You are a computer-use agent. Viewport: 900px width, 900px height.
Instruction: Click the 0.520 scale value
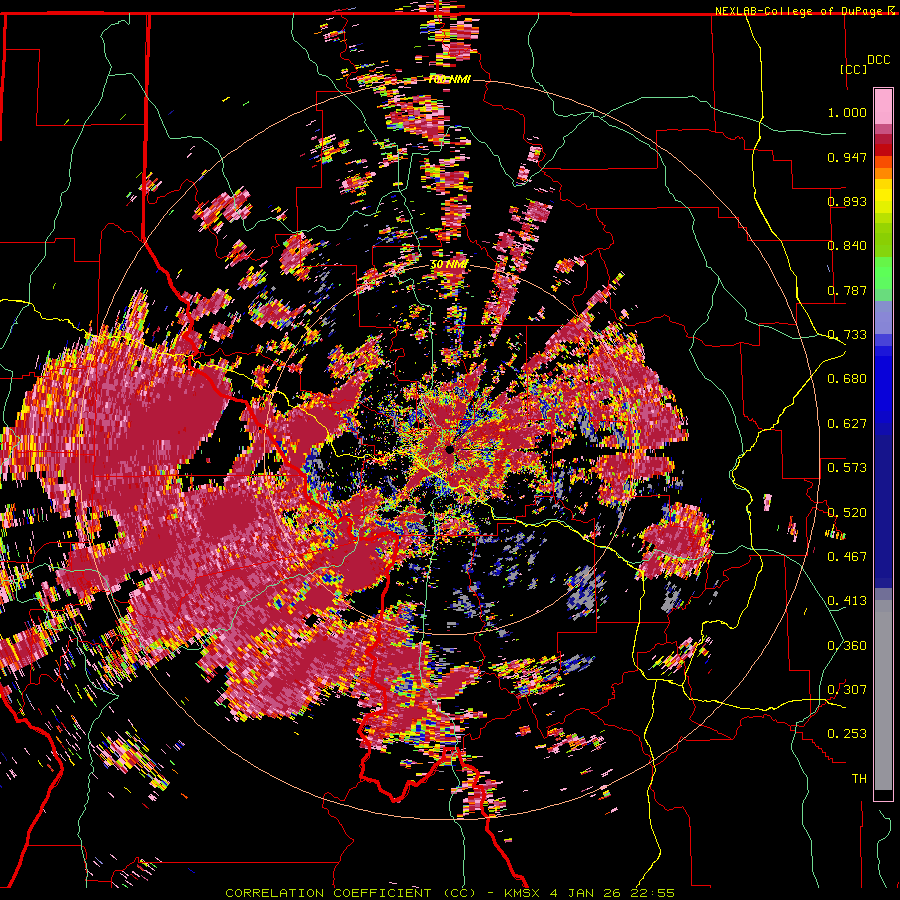tap(847, 512)
